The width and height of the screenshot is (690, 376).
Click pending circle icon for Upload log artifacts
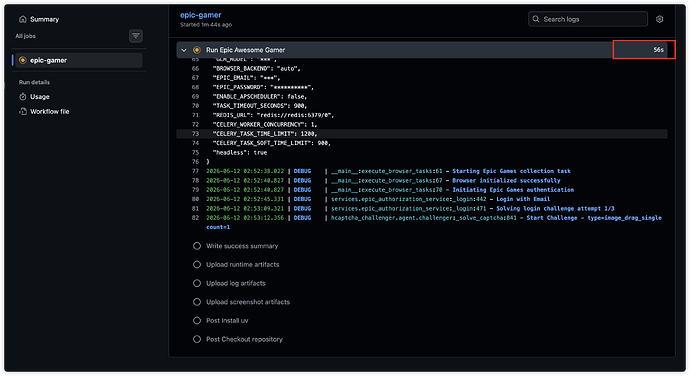click(197, 284)
